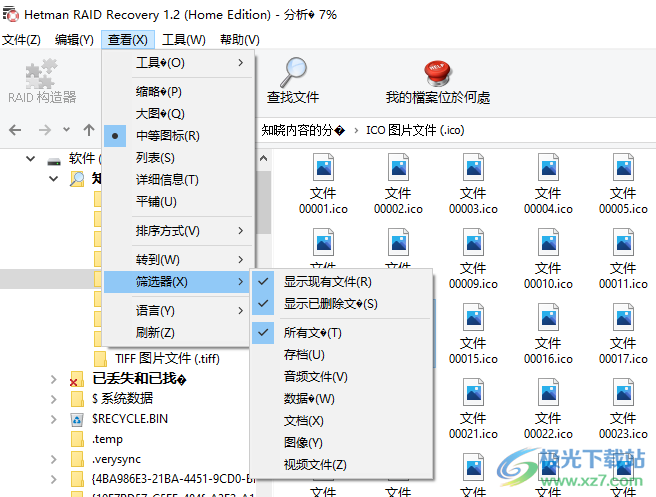This screenshot has width=656, height=497.
Task: Click the 软件 drive icon in tree
Action: 54,161
